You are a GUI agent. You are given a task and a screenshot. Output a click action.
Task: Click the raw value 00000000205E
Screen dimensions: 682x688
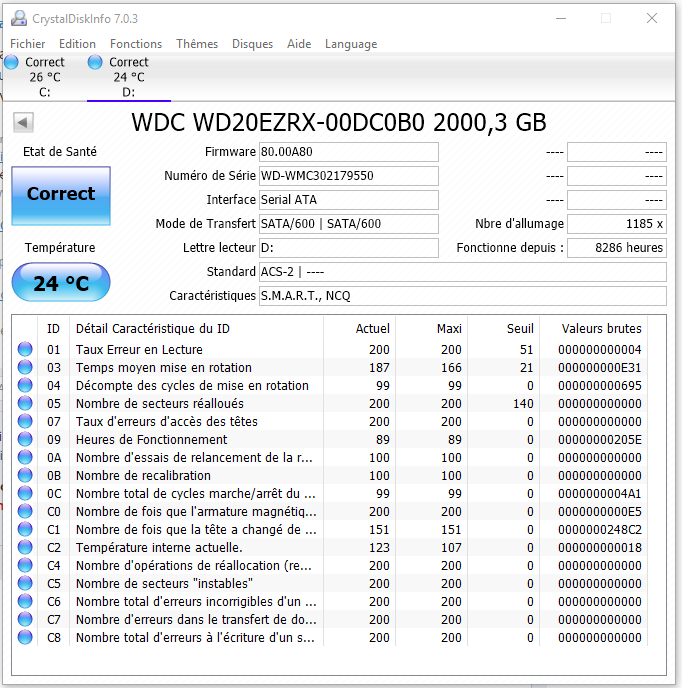[x=599, y=439]
